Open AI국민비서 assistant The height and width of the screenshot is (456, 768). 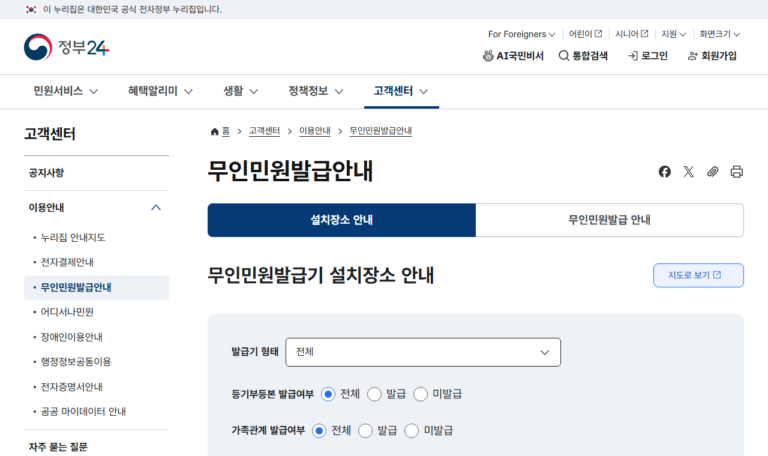tap(513, 56)
